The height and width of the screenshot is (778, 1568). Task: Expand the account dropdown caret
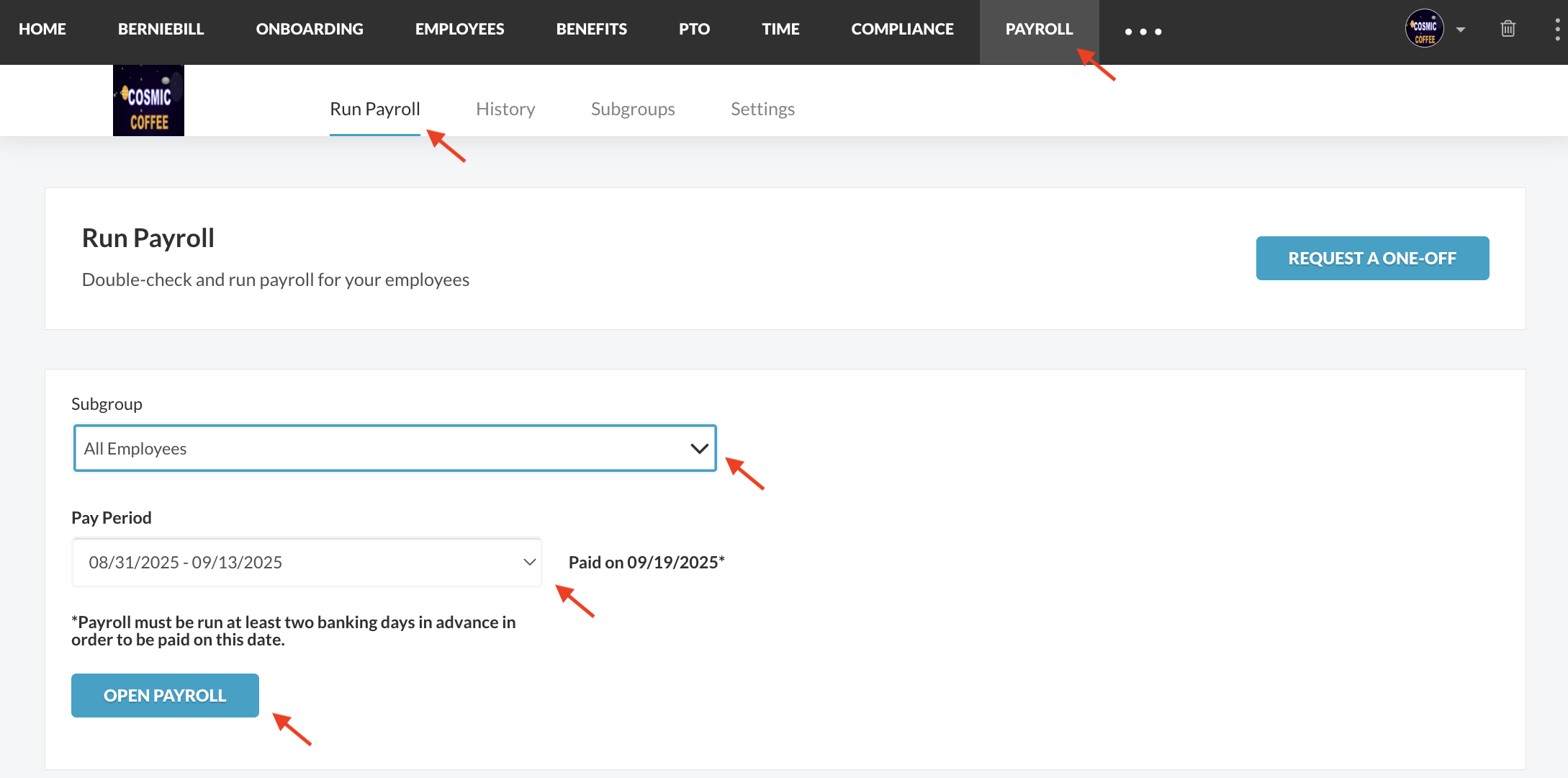pos(1461,30)
